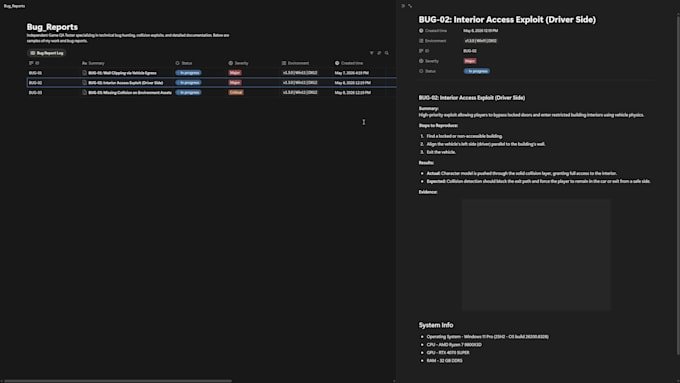Click the BUG-03 ID cell
This screenshot has width=680, height=383.
[36, 92]
